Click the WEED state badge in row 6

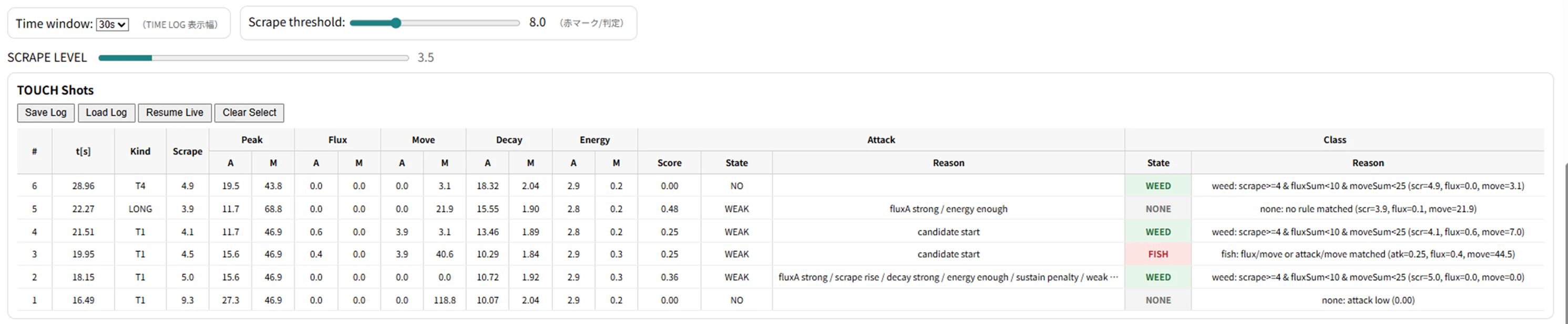click(1158, 186)
